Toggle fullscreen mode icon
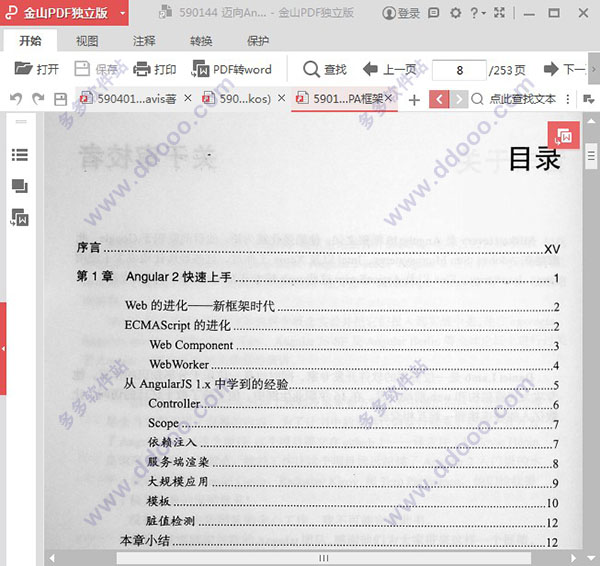600x566 pixels. click(x=499, y=13)
